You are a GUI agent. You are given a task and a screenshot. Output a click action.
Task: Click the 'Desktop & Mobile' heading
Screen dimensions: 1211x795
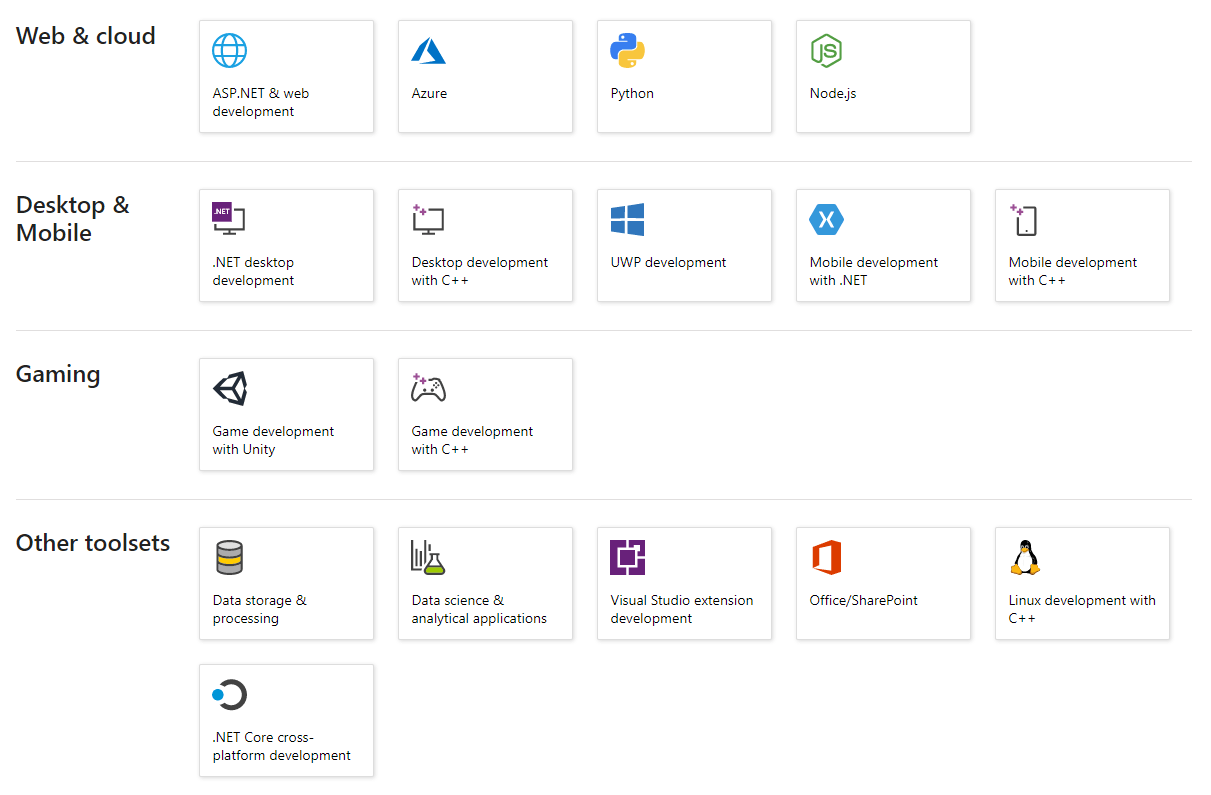click(x=73, y=219)
